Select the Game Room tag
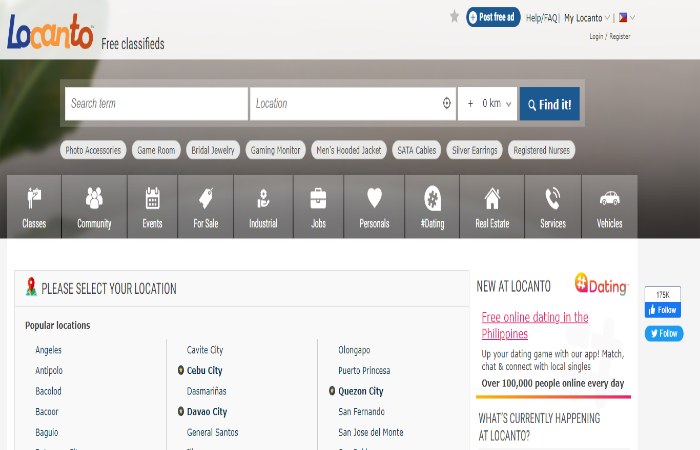 [156, 150]
